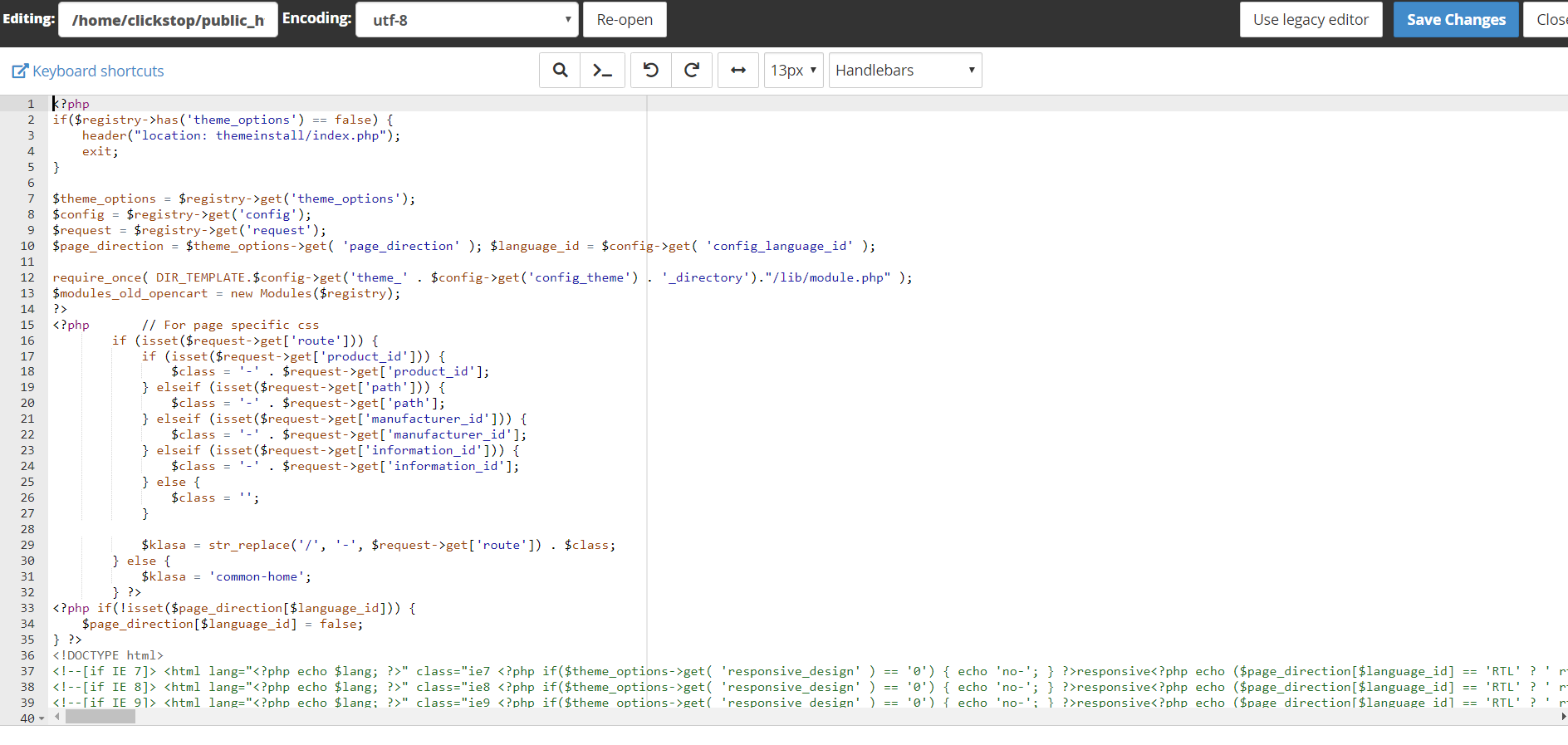Click '$klasa = 'common-home';' line
Image resolution: width=1568 pixels, height=745 pixels.
(x=226, y=576)
